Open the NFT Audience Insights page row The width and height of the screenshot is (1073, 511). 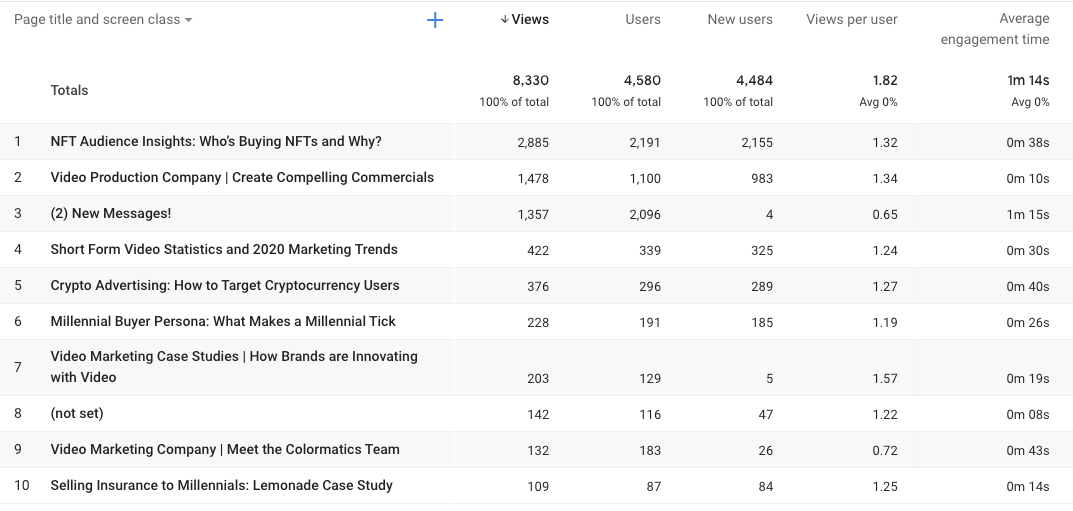(x=216, y=142)
